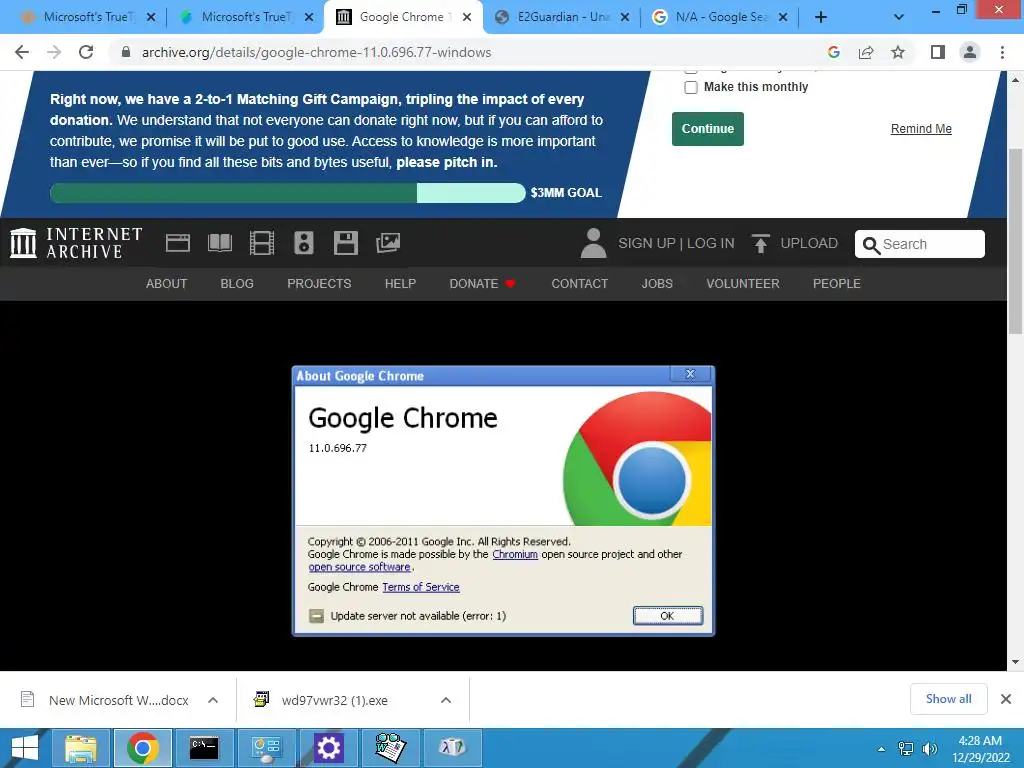Open the Images icon in archive nav
This screenshot has height=768, width=1024.
pyautogui.click(x=388, y=243)
